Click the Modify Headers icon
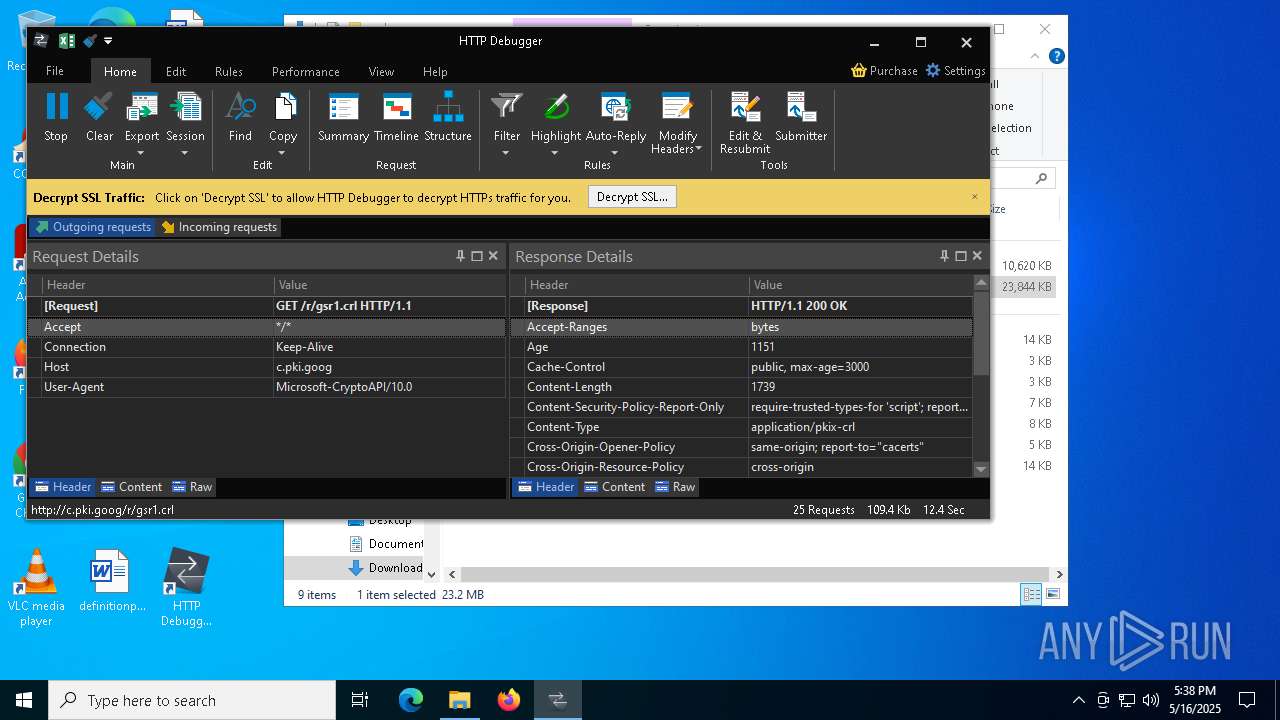 [677, 106]
